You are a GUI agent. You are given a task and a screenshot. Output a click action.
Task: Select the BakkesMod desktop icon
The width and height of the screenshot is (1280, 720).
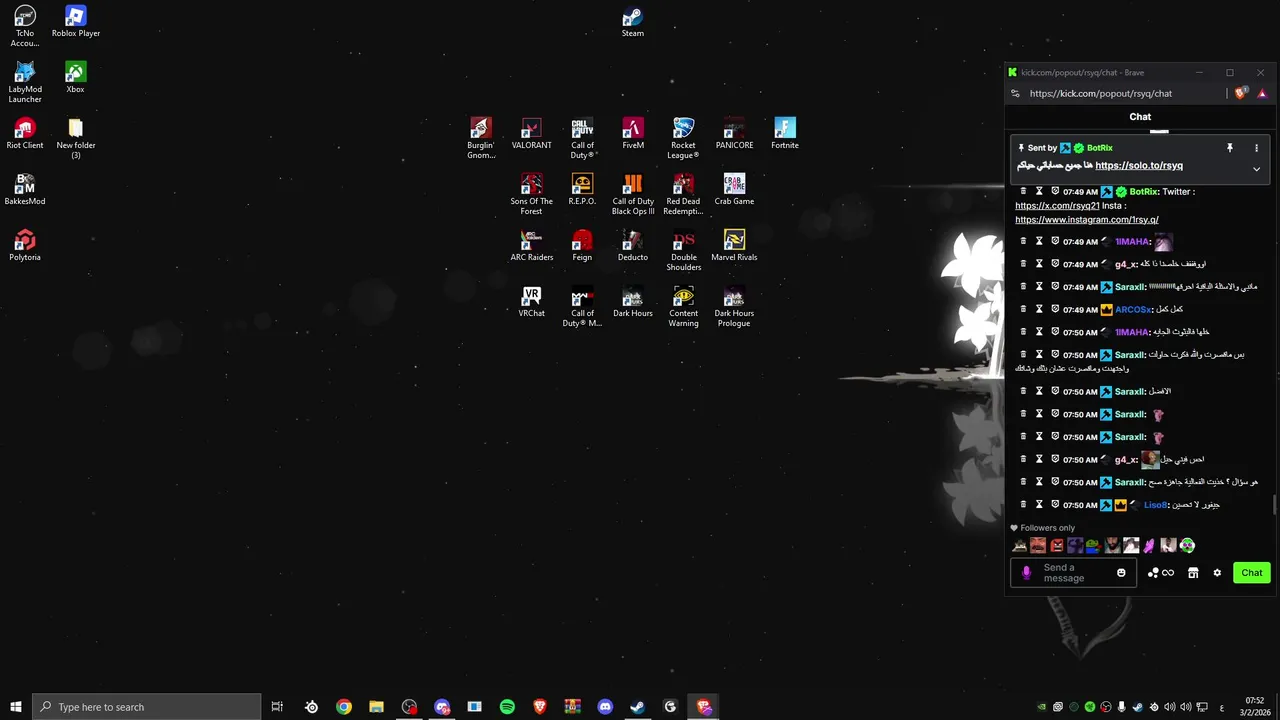click(25, 190)
